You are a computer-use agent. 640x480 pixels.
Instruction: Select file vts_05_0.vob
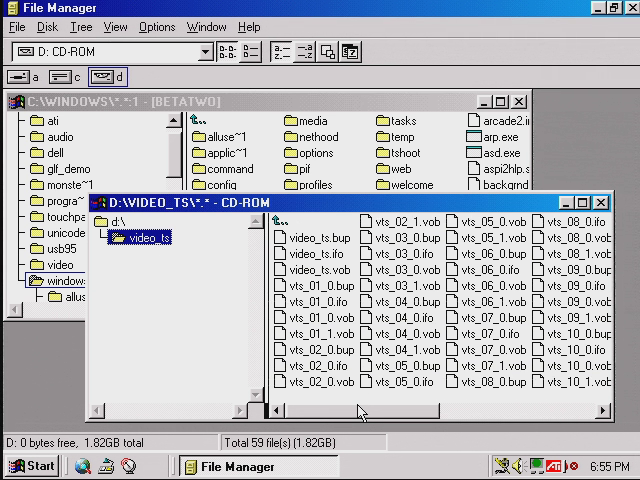pyautogui.click(x=487, y=222)
